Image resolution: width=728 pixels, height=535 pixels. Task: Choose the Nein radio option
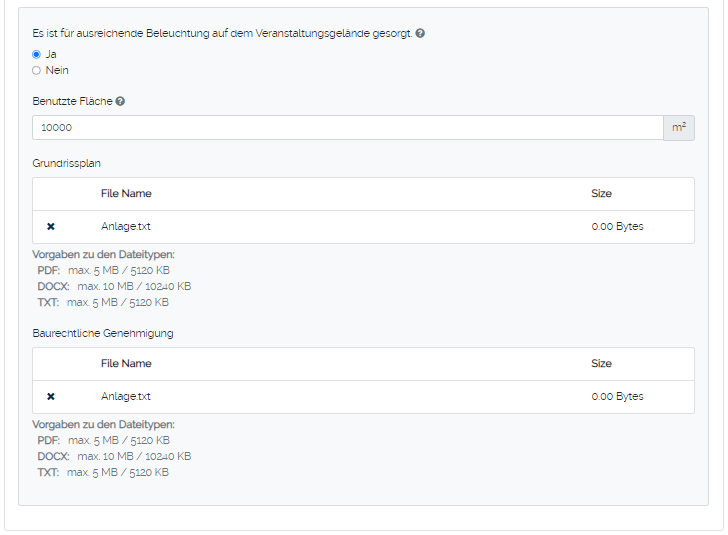[x=37, y=70]
